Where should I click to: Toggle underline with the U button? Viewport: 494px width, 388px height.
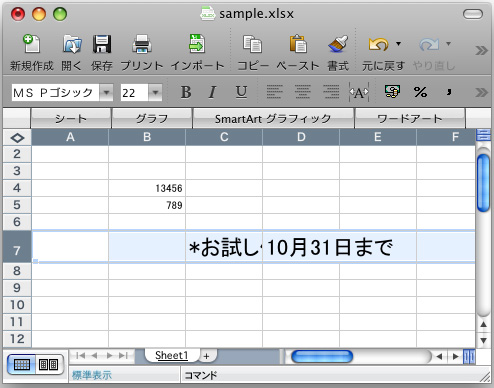pos(241,92)
